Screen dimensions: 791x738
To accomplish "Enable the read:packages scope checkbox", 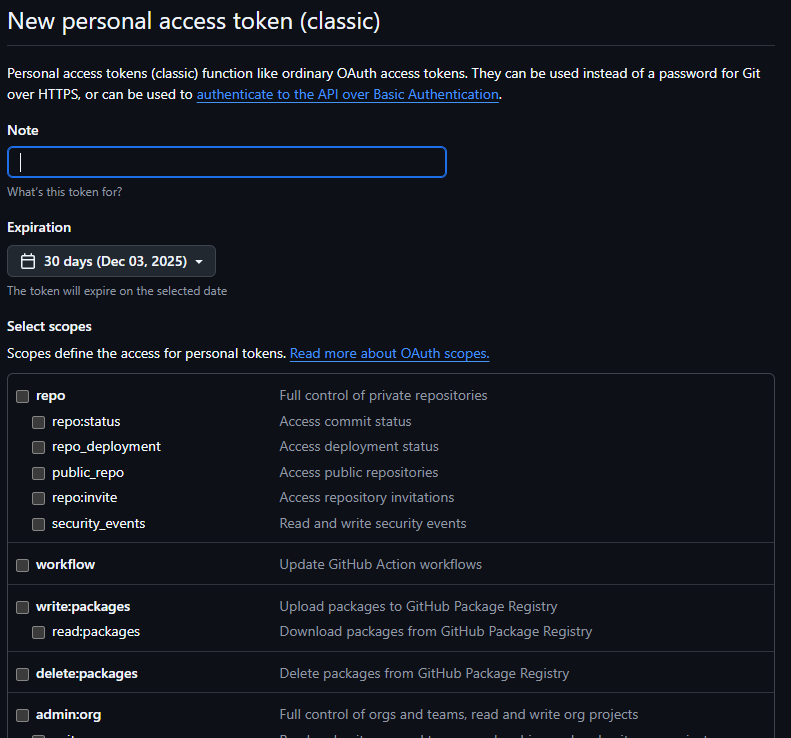I will (38, 632).
